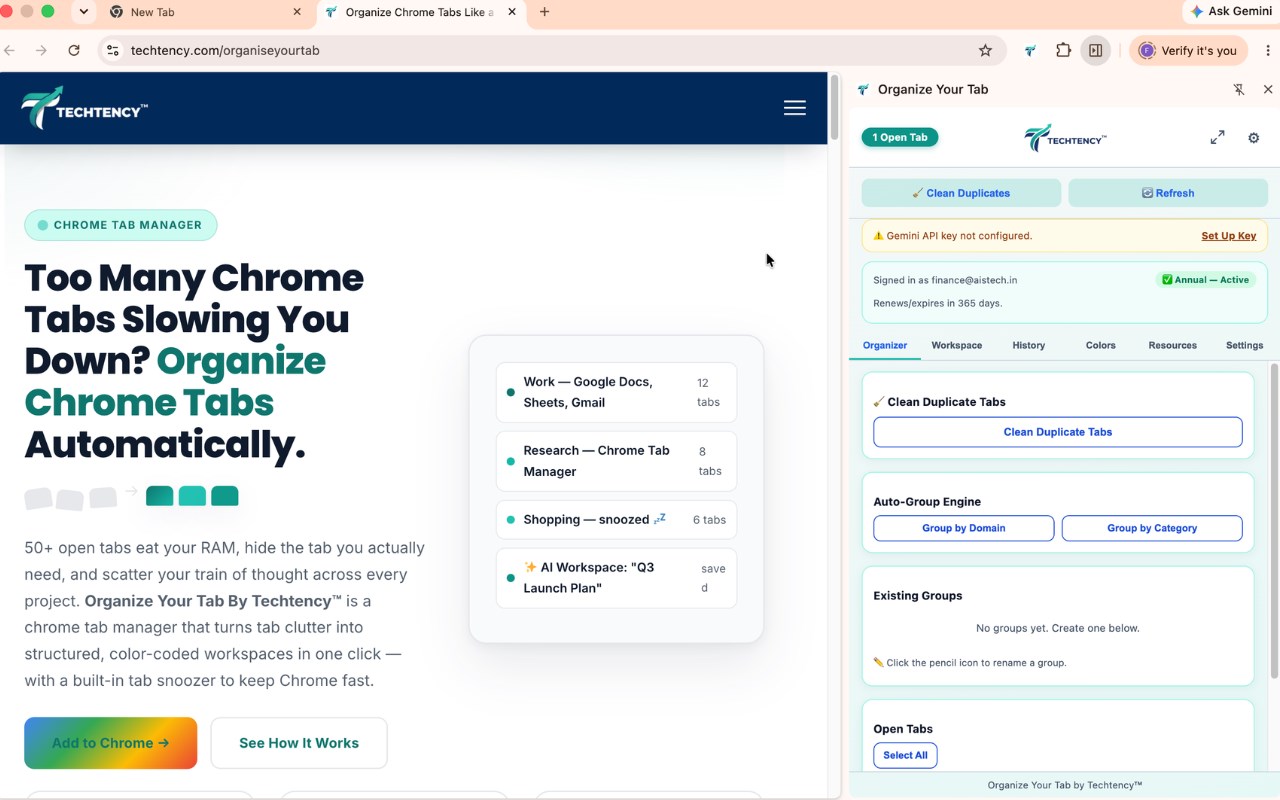The image size is (1280, 800).
Task: Open Chrome's three-dot menu
Action: tap(1268, 50)
